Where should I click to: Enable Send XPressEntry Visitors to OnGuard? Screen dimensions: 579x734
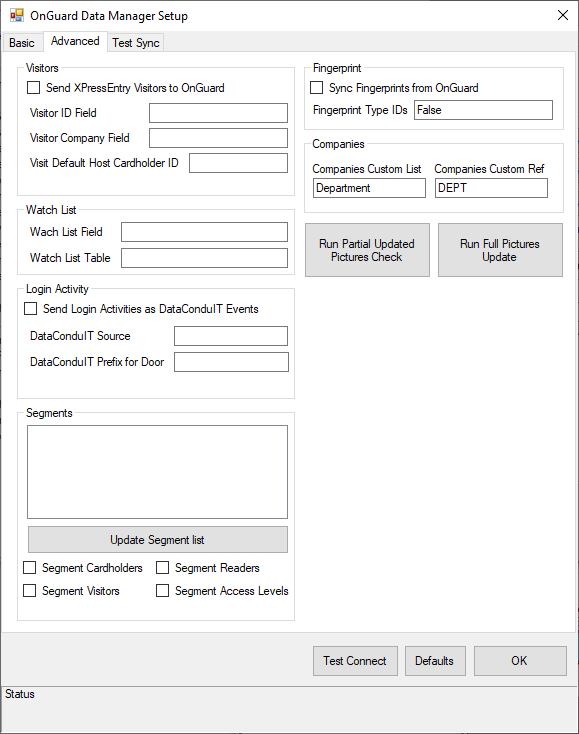34,88
